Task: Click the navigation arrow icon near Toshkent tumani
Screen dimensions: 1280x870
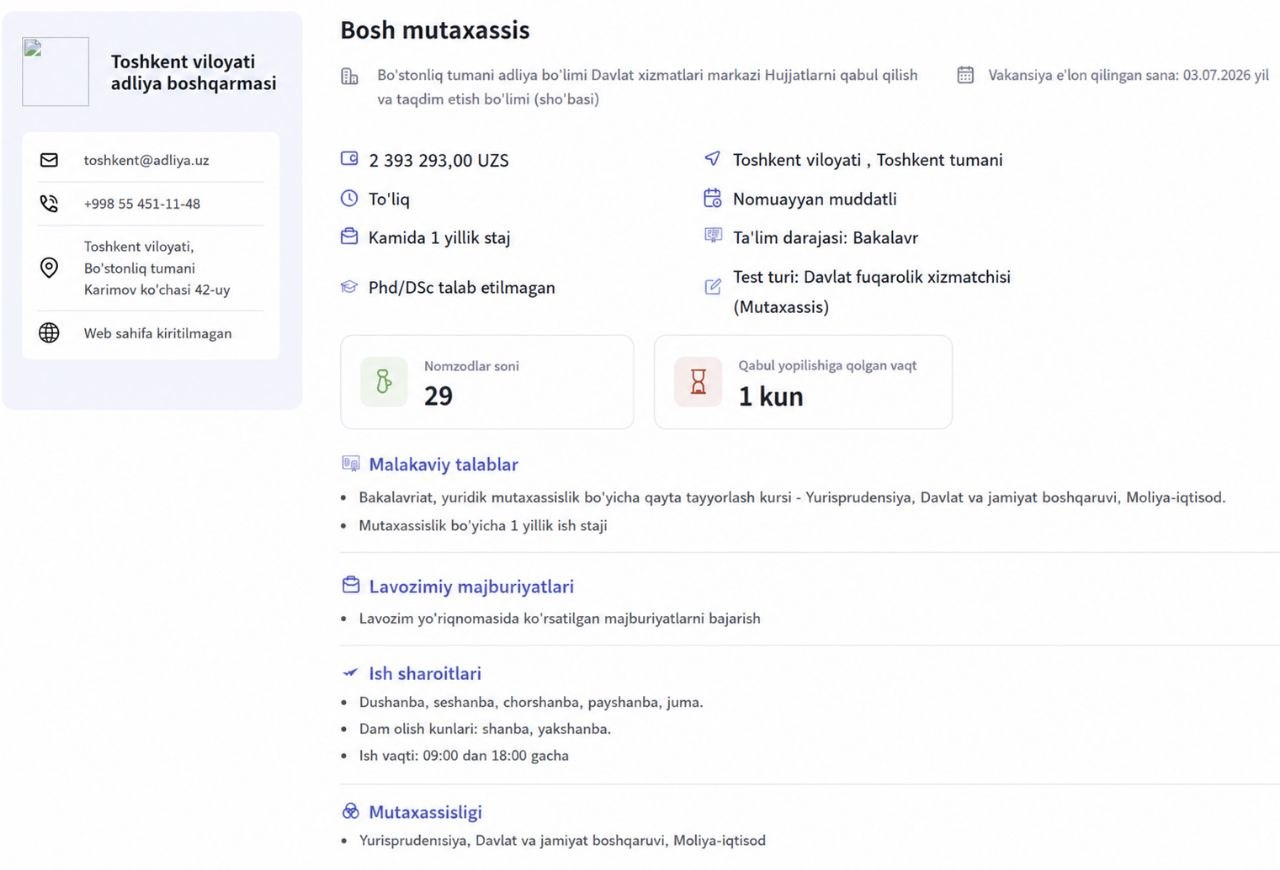Action: (713, 159)
